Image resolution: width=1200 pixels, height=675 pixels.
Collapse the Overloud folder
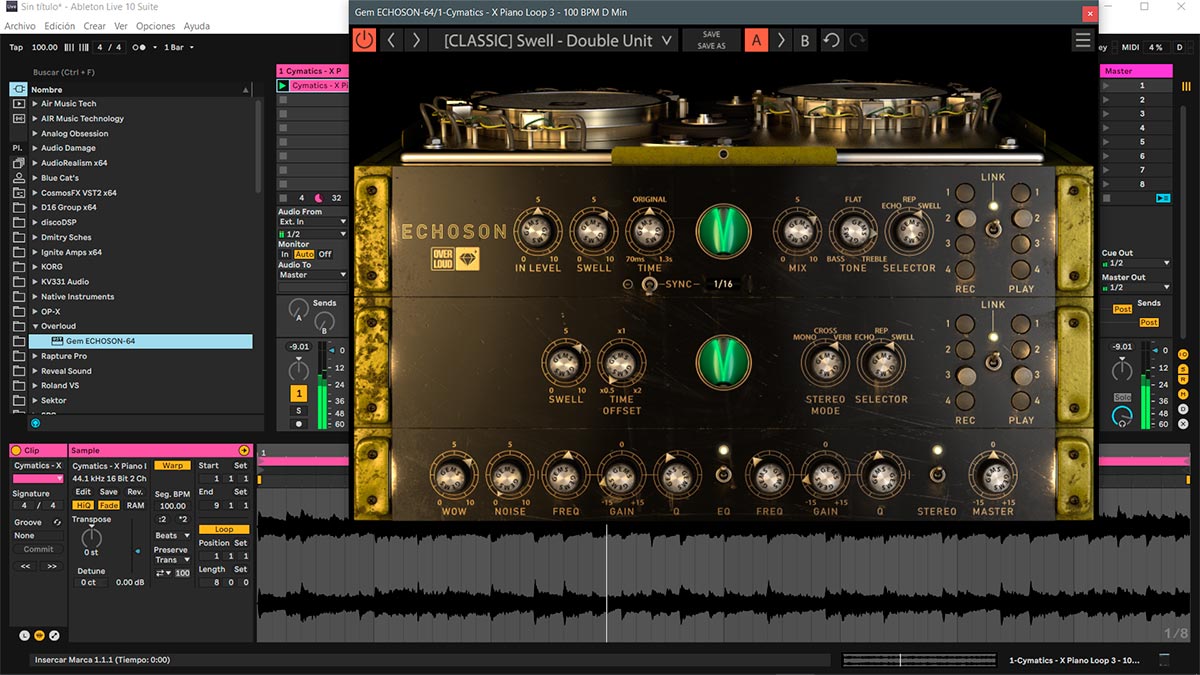point(35,326)
